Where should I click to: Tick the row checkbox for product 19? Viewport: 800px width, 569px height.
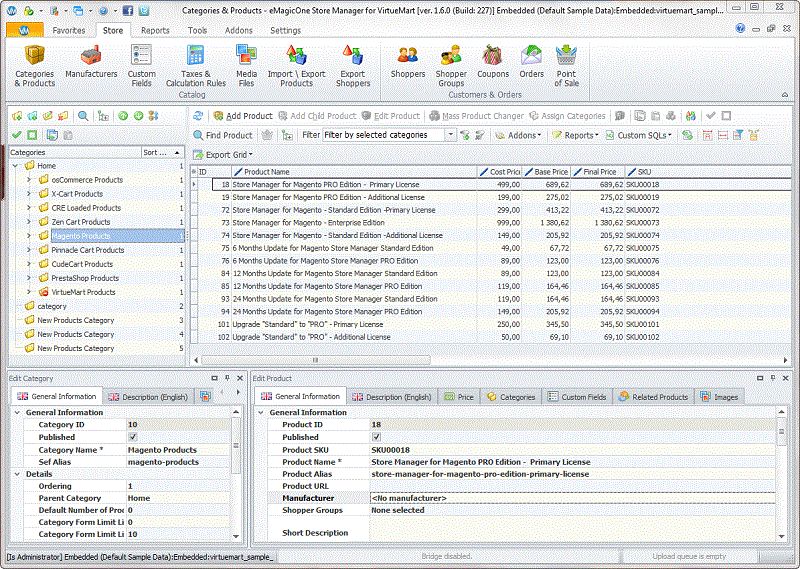point(194,197)
